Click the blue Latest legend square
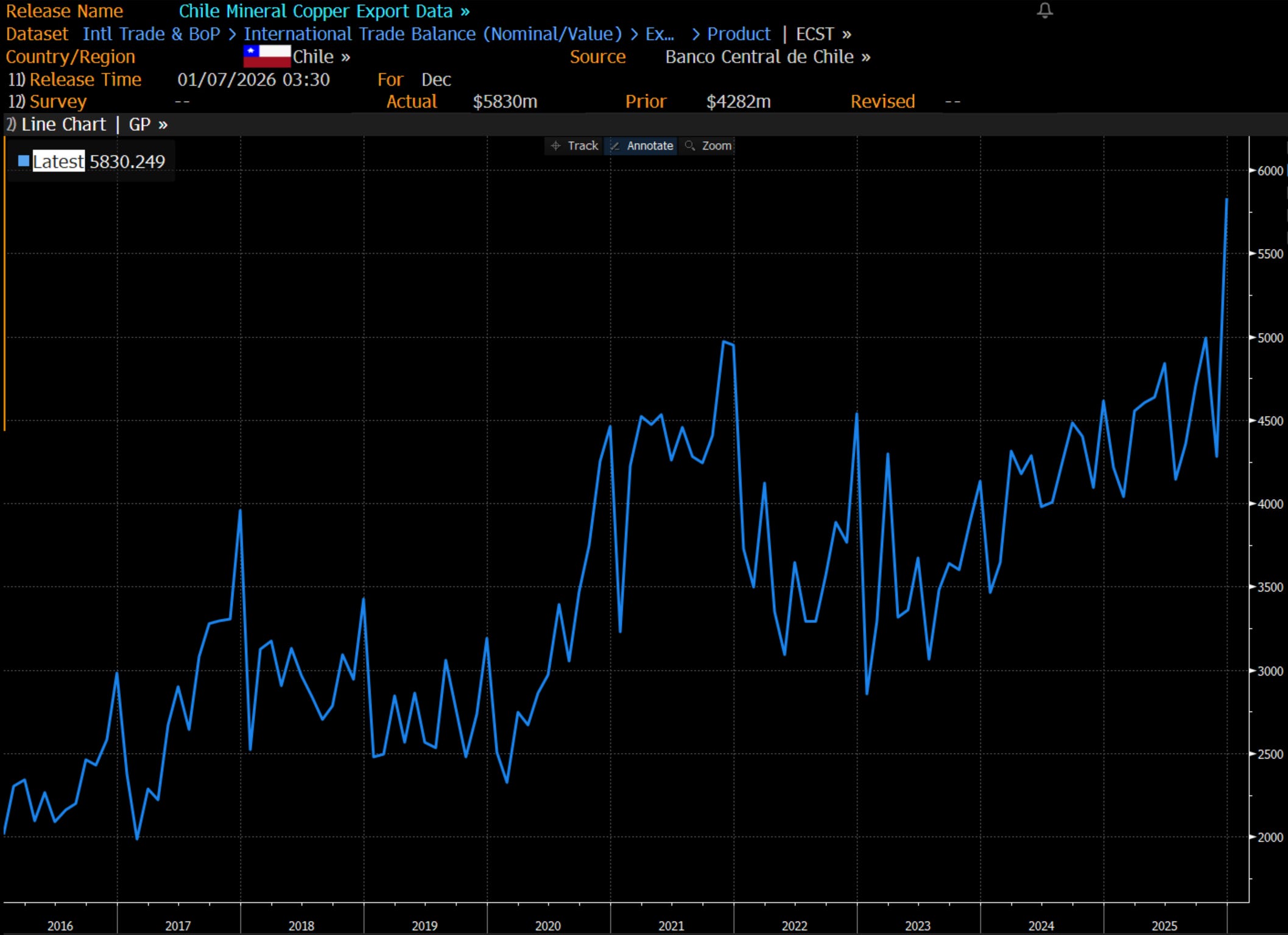 click(24, 161)
